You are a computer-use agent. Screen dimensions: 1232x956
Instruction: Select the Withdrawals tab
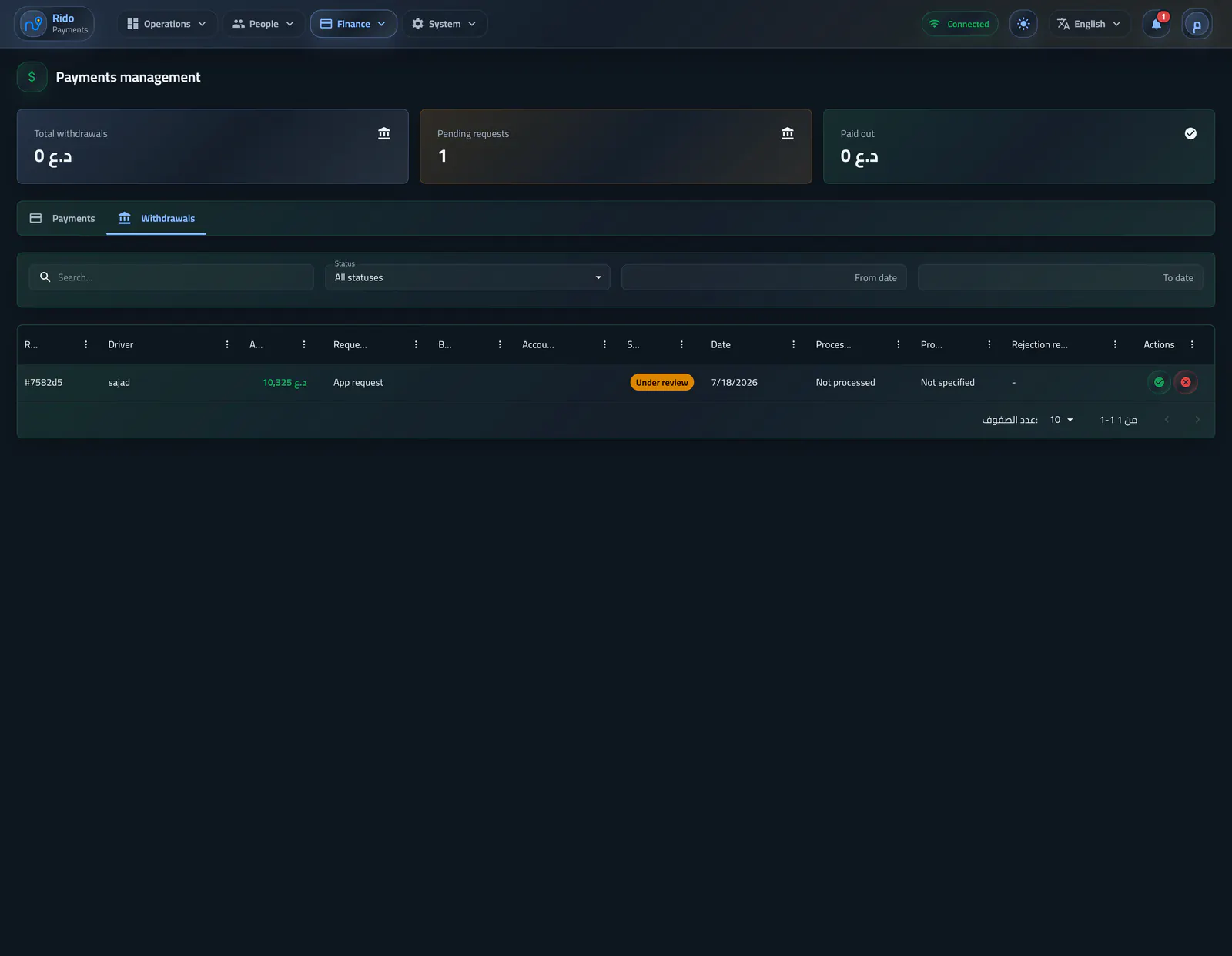156,218
